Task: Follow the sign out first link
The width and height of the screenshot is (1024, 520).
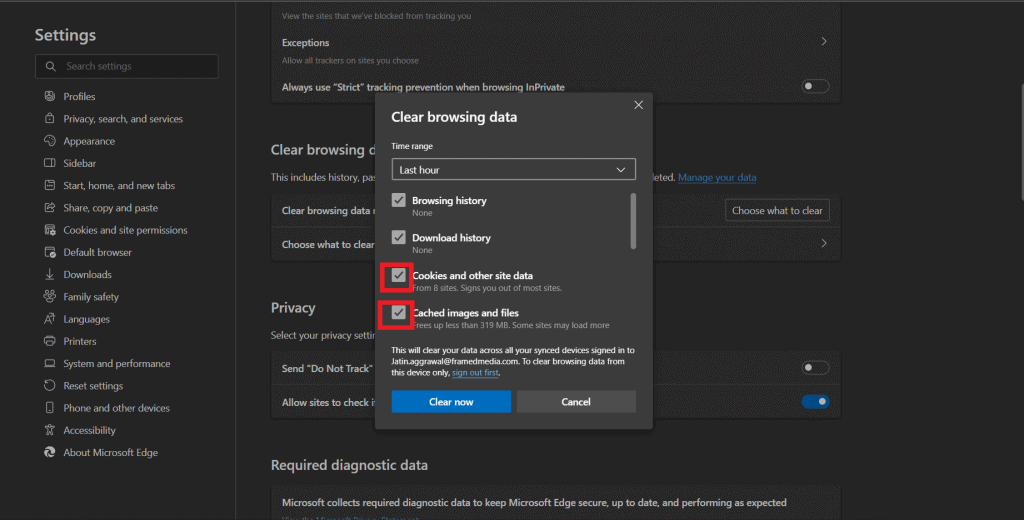Action: point(475,372)
